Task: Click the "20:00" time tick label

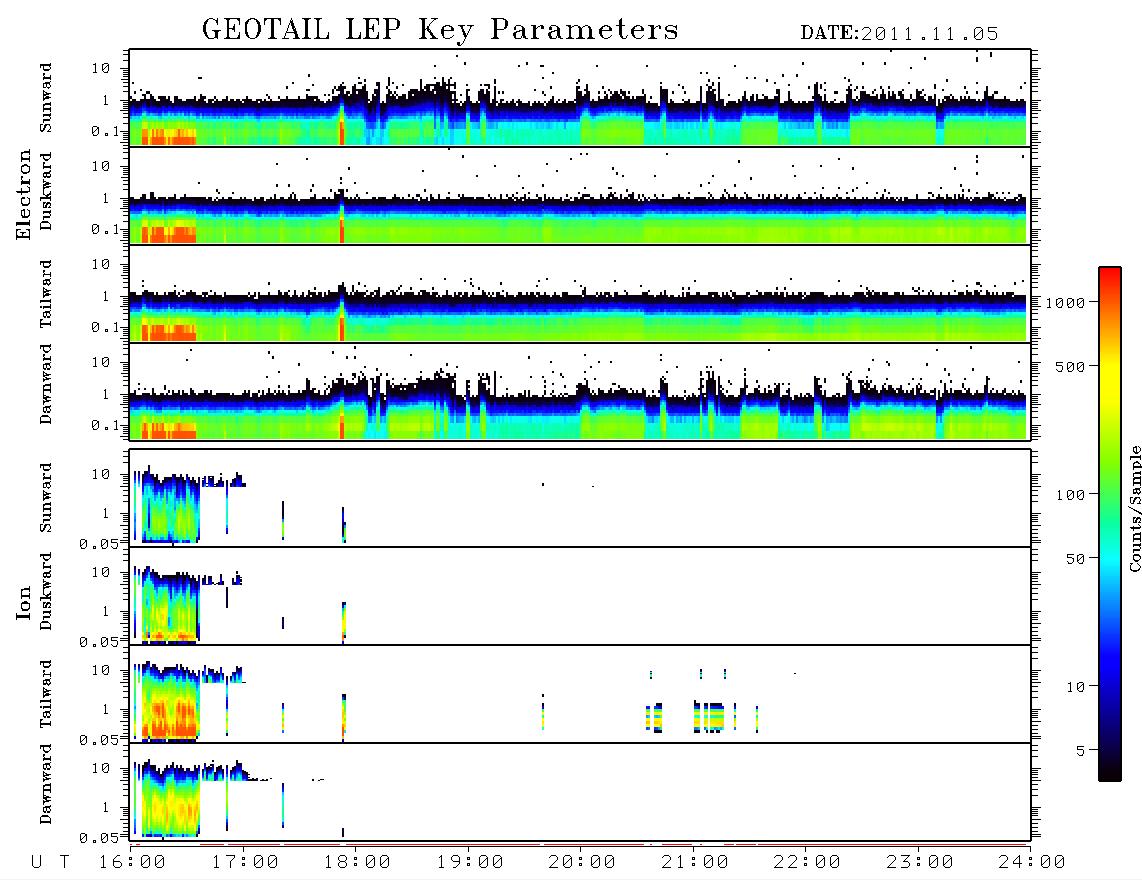Action: tap(582, 863)
